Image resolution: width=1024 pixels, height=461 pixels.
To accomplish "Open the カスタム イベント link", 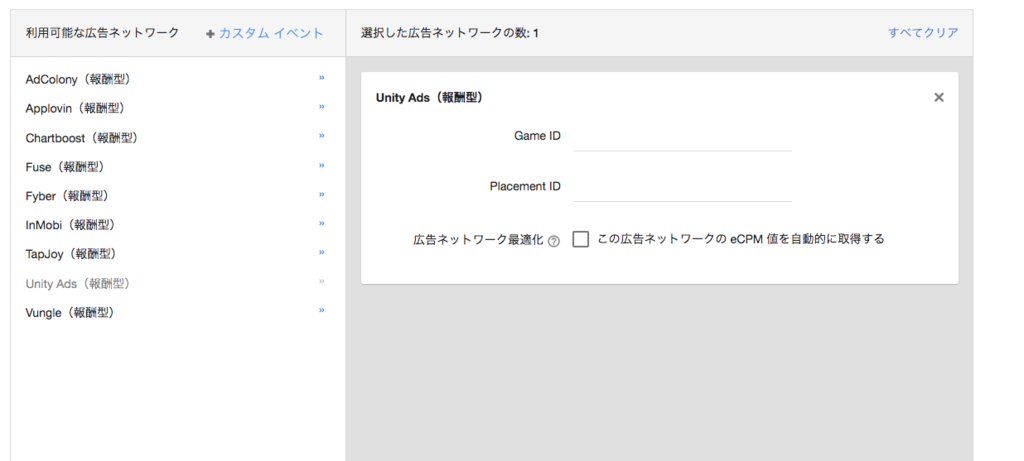I will point(271,33).
